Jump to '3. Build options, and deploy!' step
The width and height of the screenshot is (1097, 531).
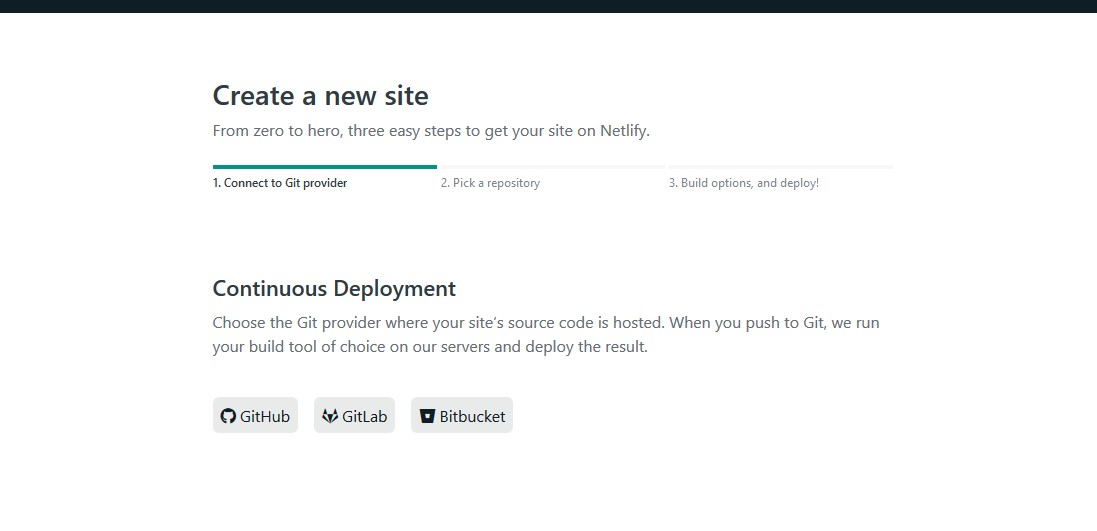point(743,183)
